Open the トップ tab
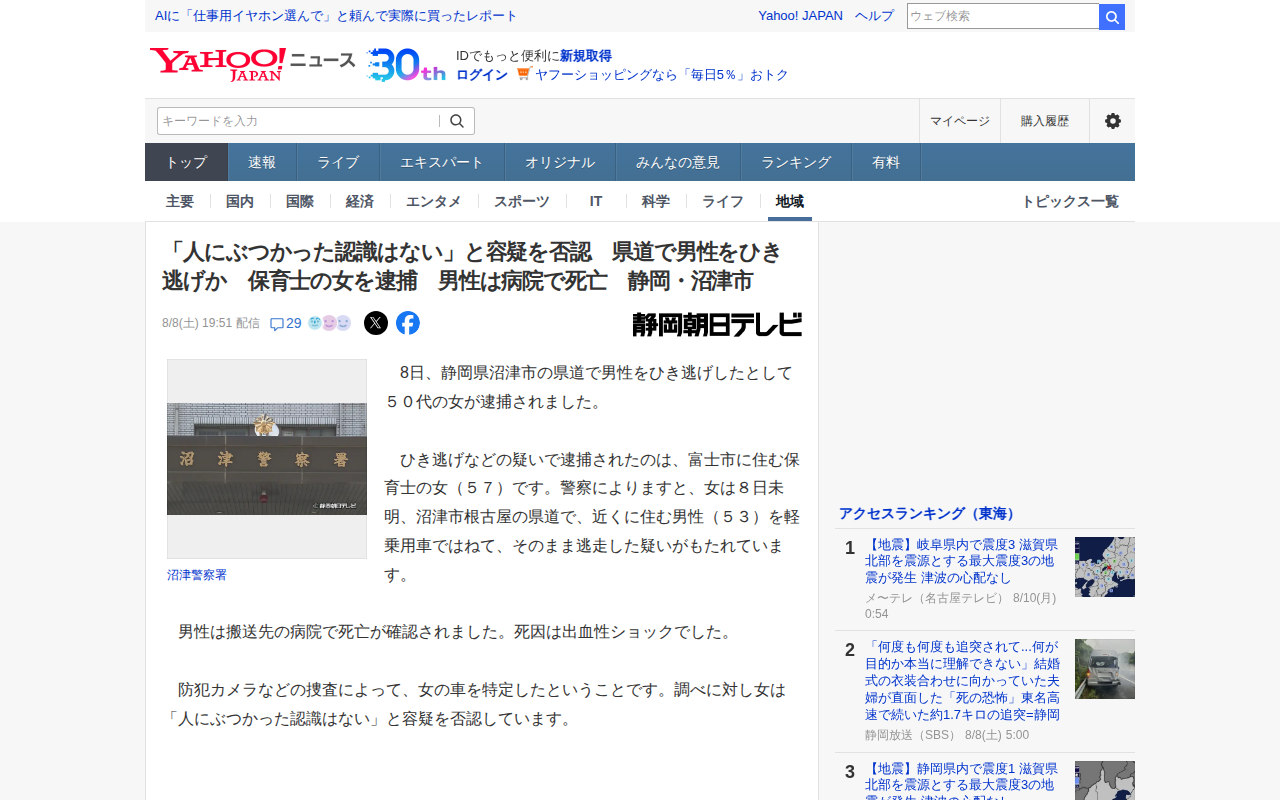This screenshot has height=800, width=1280. pyautogui.click(x=186, y=162)
